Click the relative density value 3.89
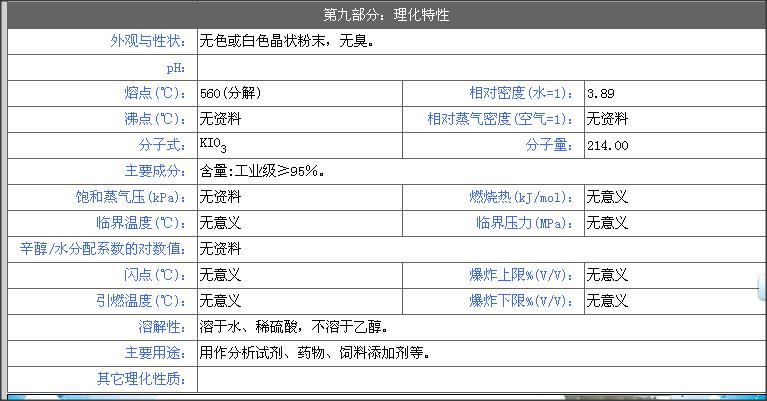 (601, 94)
